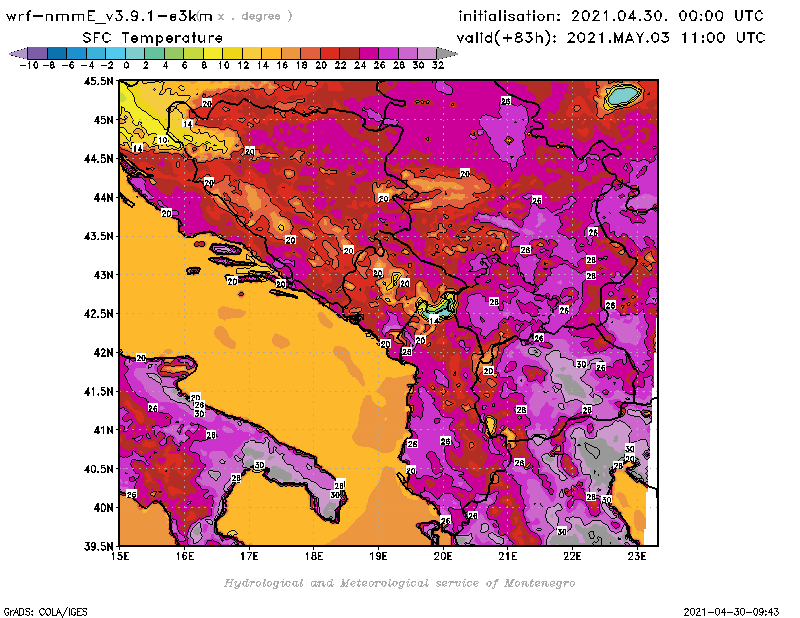Pick the legend swatch between 28 and 30
This screenshot has width=800, height=618.
[407, 53]
